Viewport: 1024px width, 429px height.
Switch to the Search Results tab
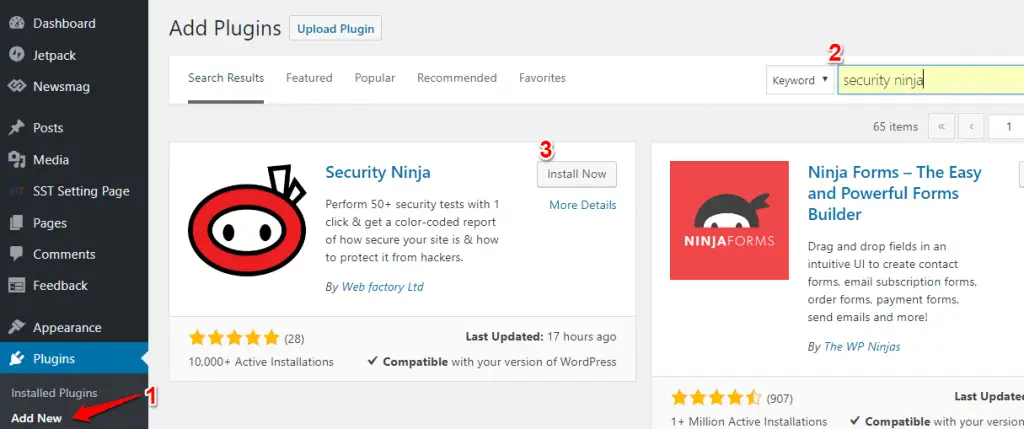[x=226, y=78]
